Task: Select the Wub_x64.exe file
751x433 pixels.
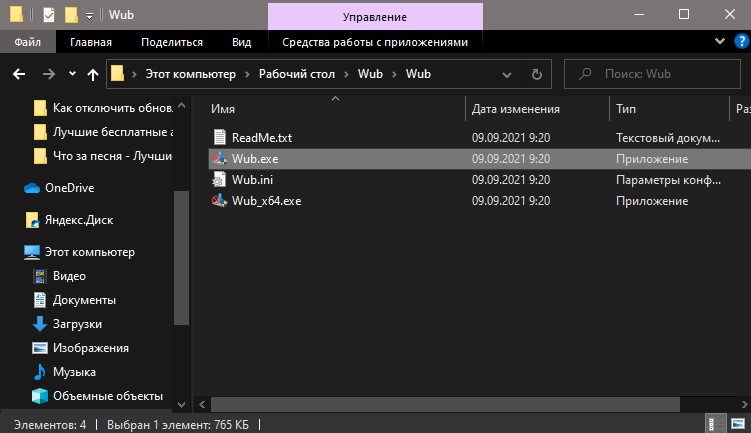Action: (x=267, y=201)
